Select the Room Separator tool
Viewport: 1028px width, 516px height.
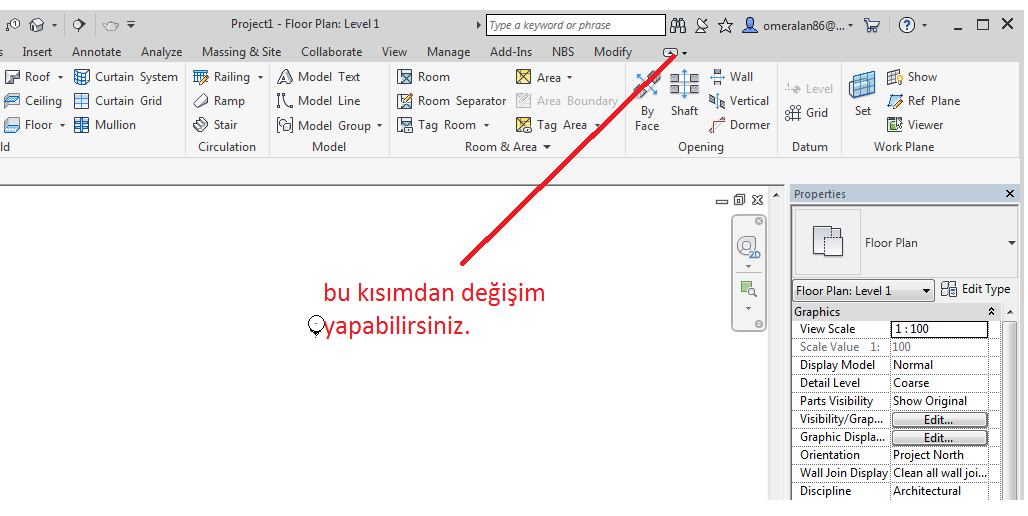coord(451,101)
